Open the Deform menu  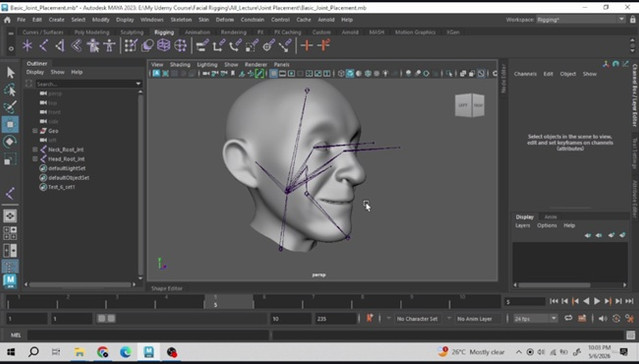tap(225, 20)
